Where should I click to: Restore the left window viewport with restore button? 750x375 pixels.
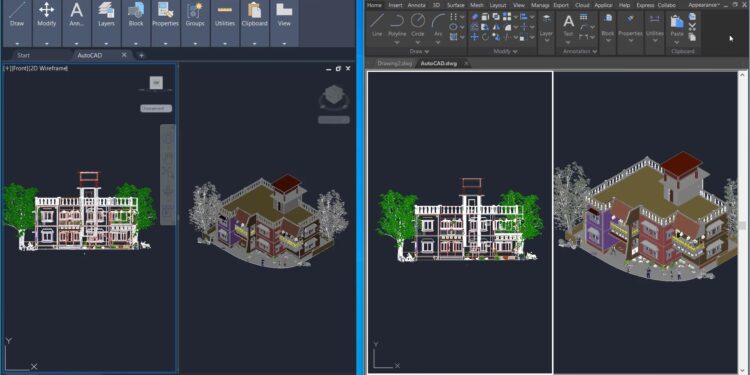click(x=338, y=68)
